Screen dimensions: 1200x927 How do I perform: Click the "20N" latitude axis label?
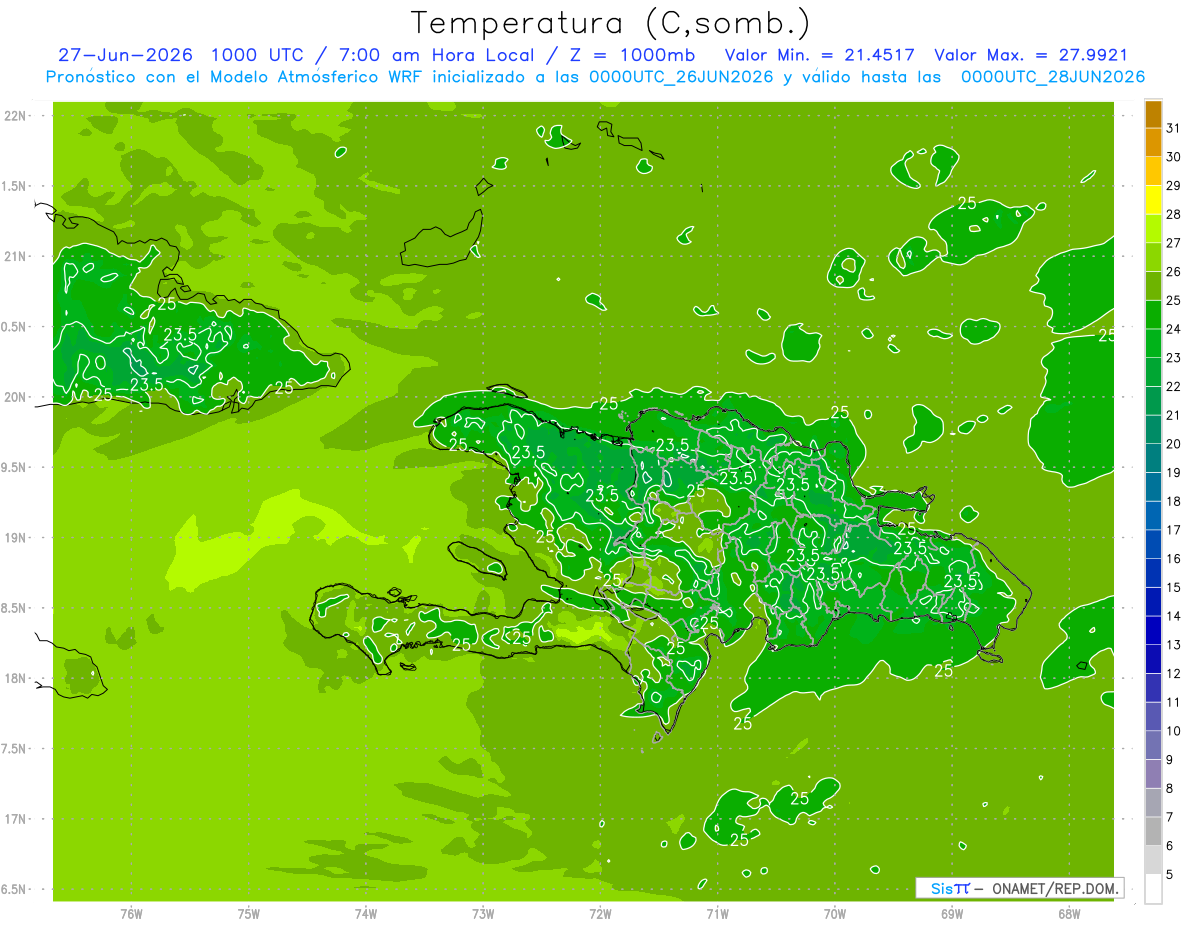click(x=16, y=397)
